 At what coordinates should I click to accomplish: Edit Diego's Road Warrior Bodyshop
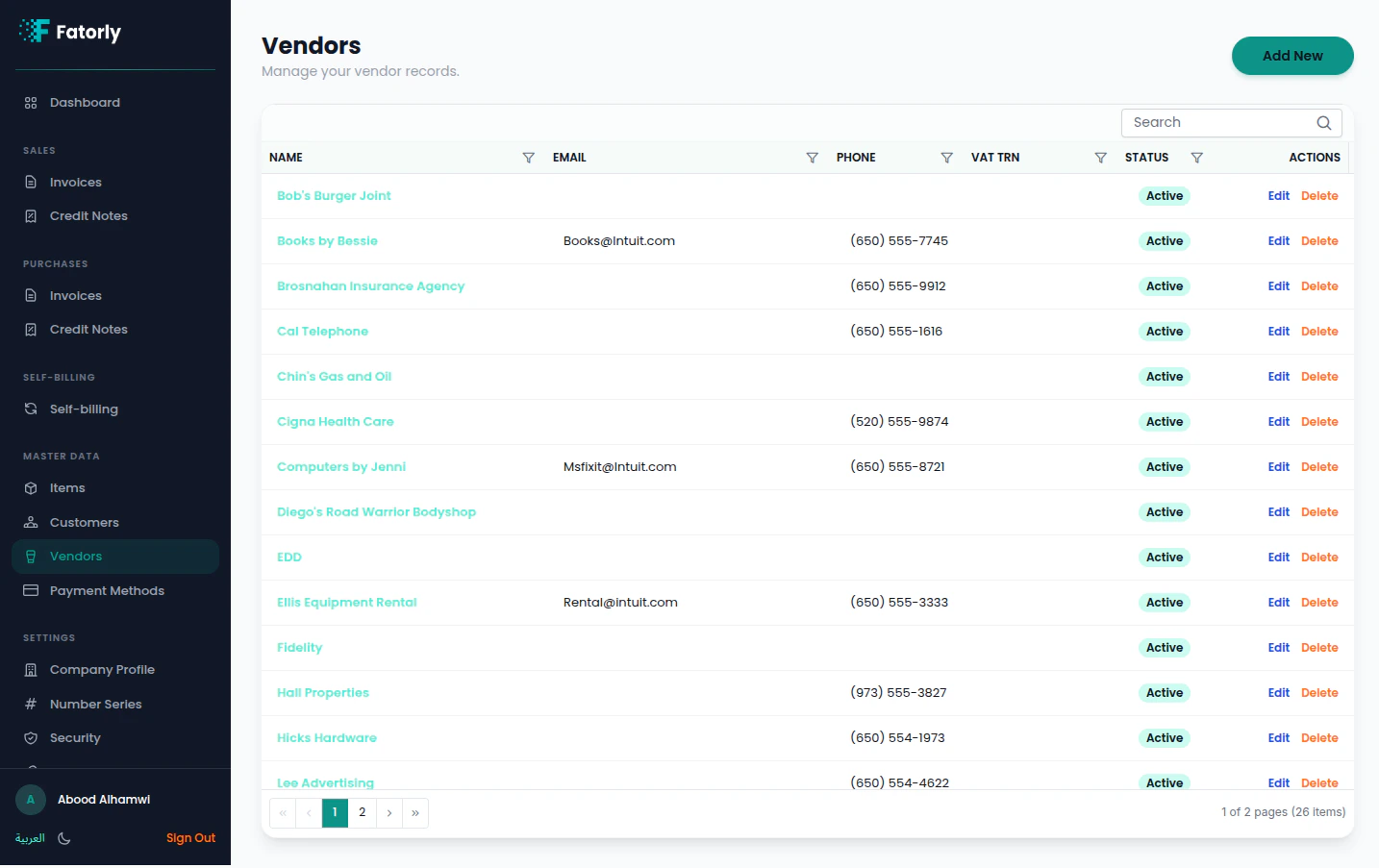point(1278,512)
